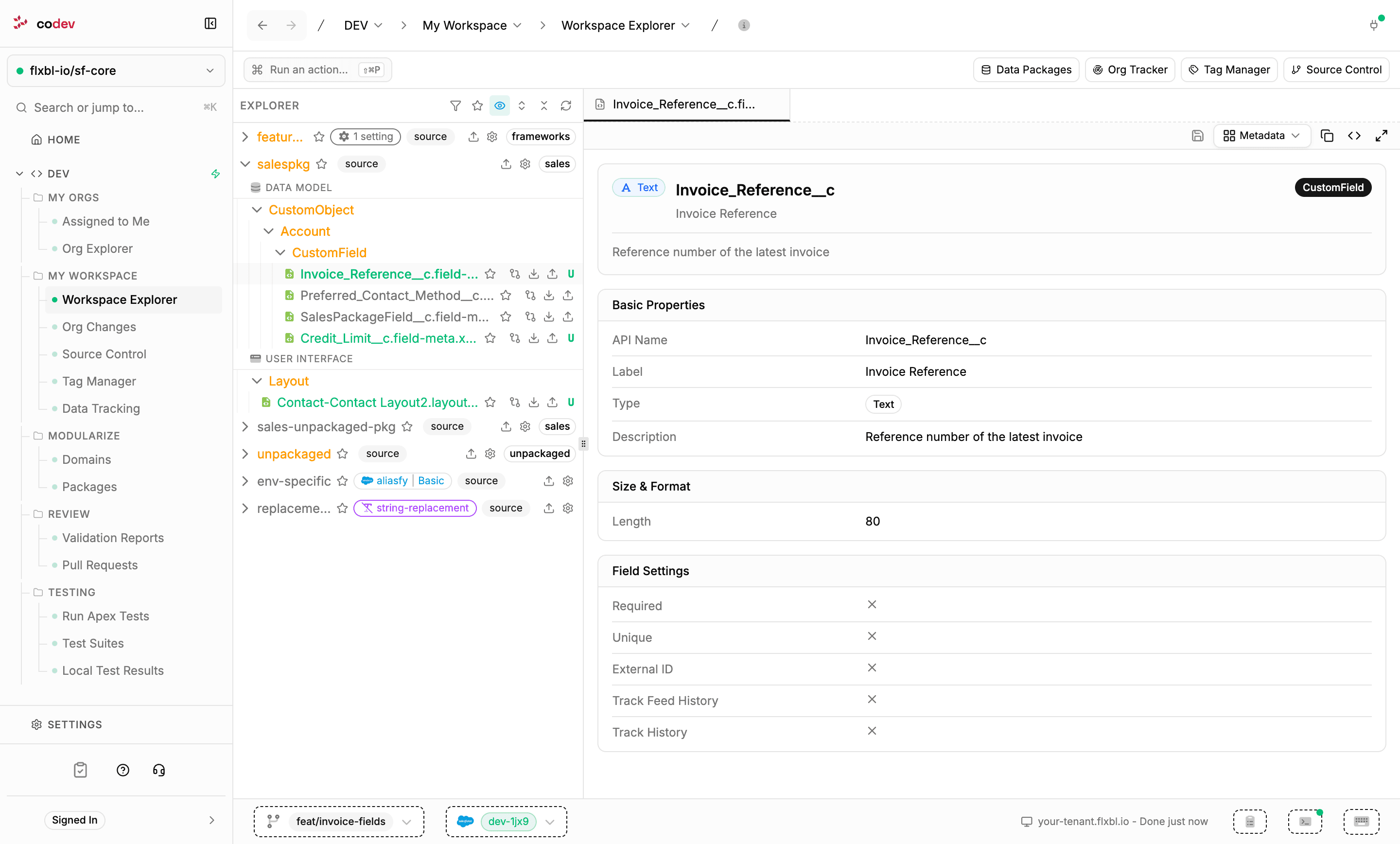Open Run Apex Tests in sidebar
Viewport: 1400px width, 844px height.
point(105,616)
